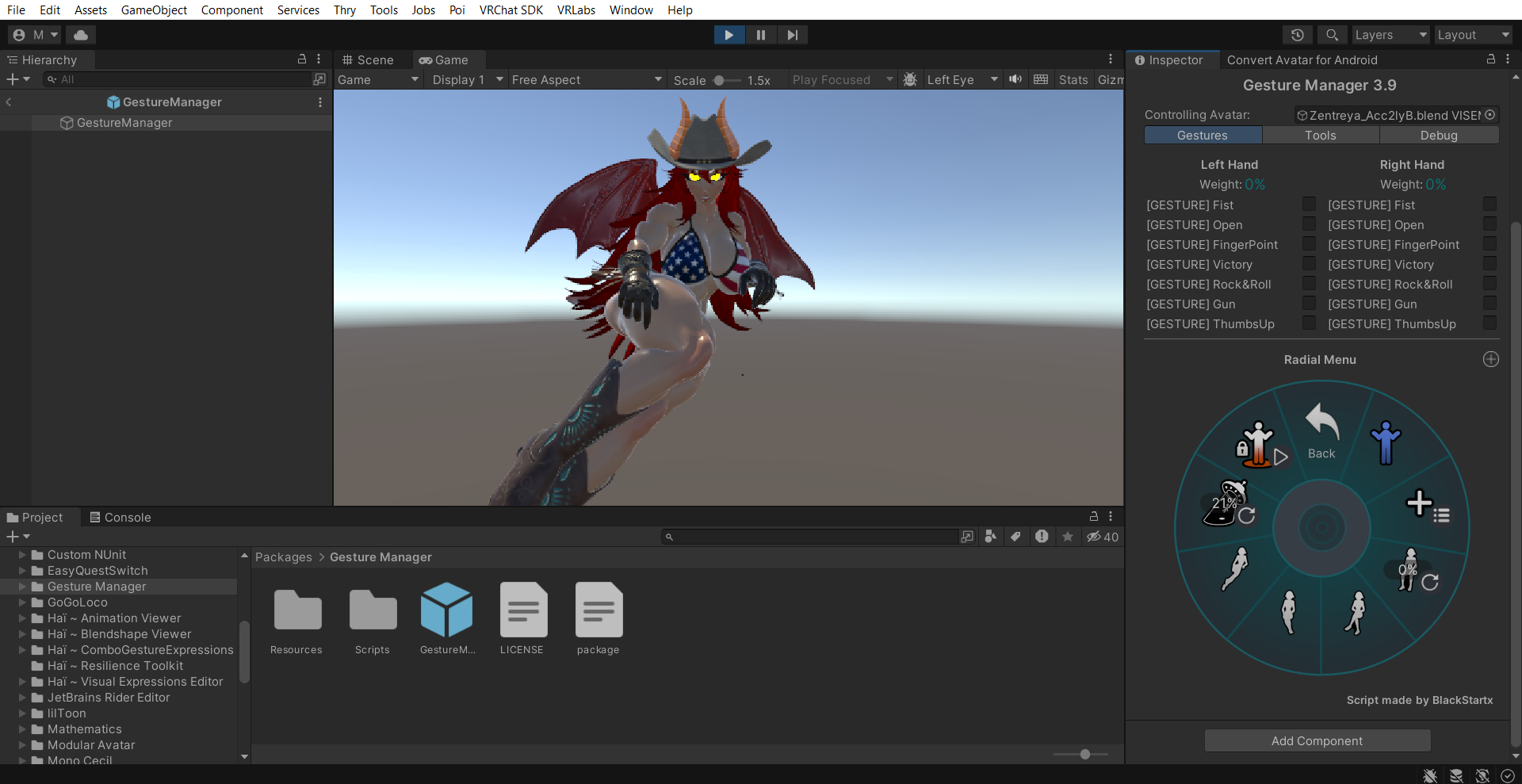Image resolution: width=1522 pixels, height=784 pixels.
Task: Click the Add Component button
Action: [1317, 740]
